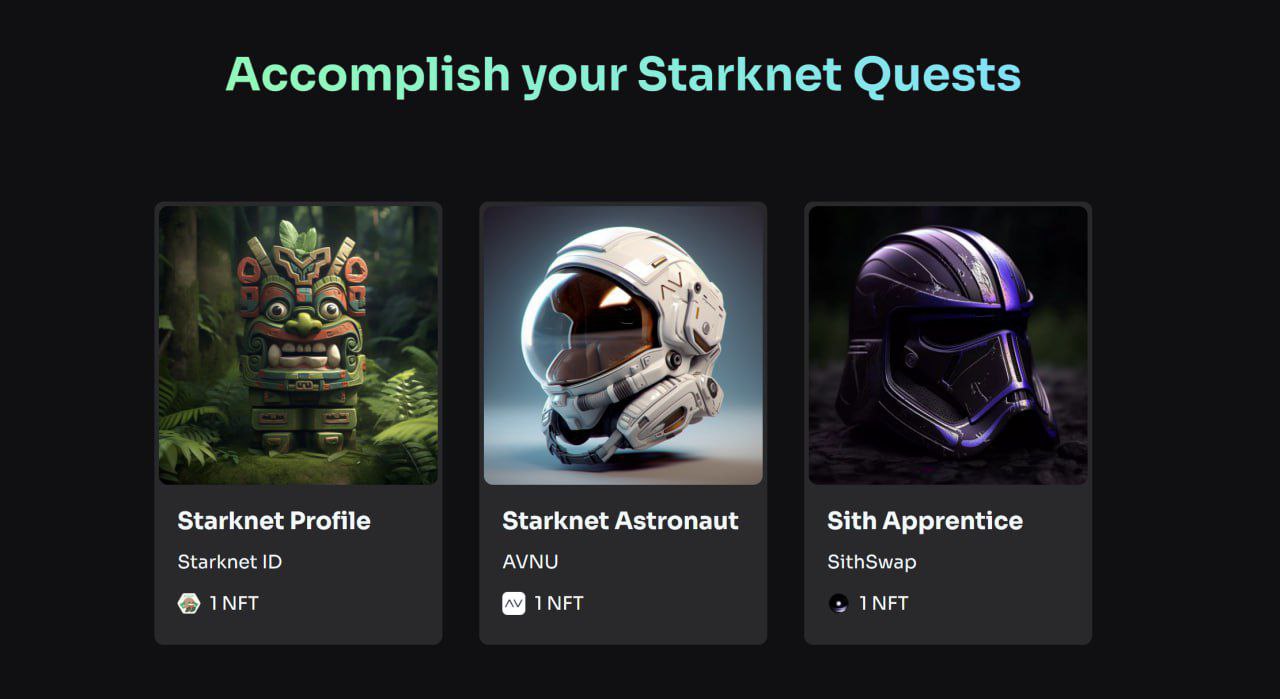Click the 1 NFT reward under SithSwap
Viewport: 1280px width, 699px height.
click(884, 603)
